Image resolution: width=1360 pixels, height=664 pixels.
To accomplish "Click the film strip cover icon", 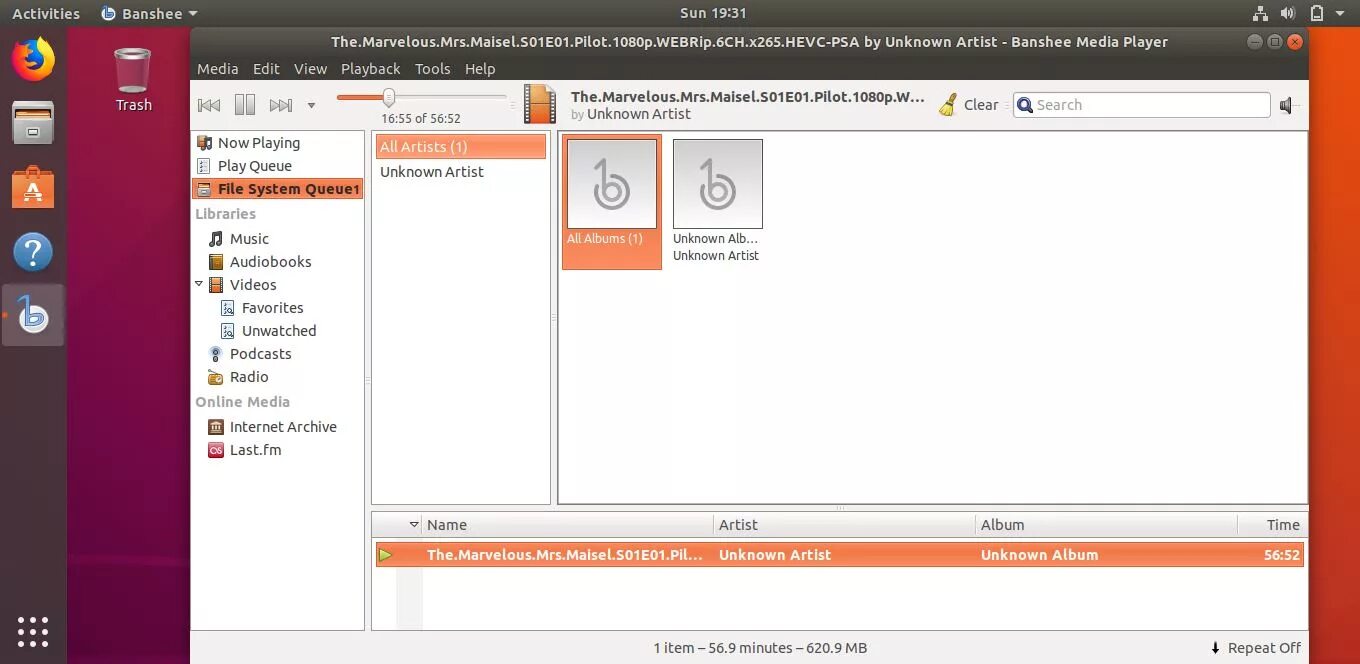I will pyautogui.click(x=540, y=104).
